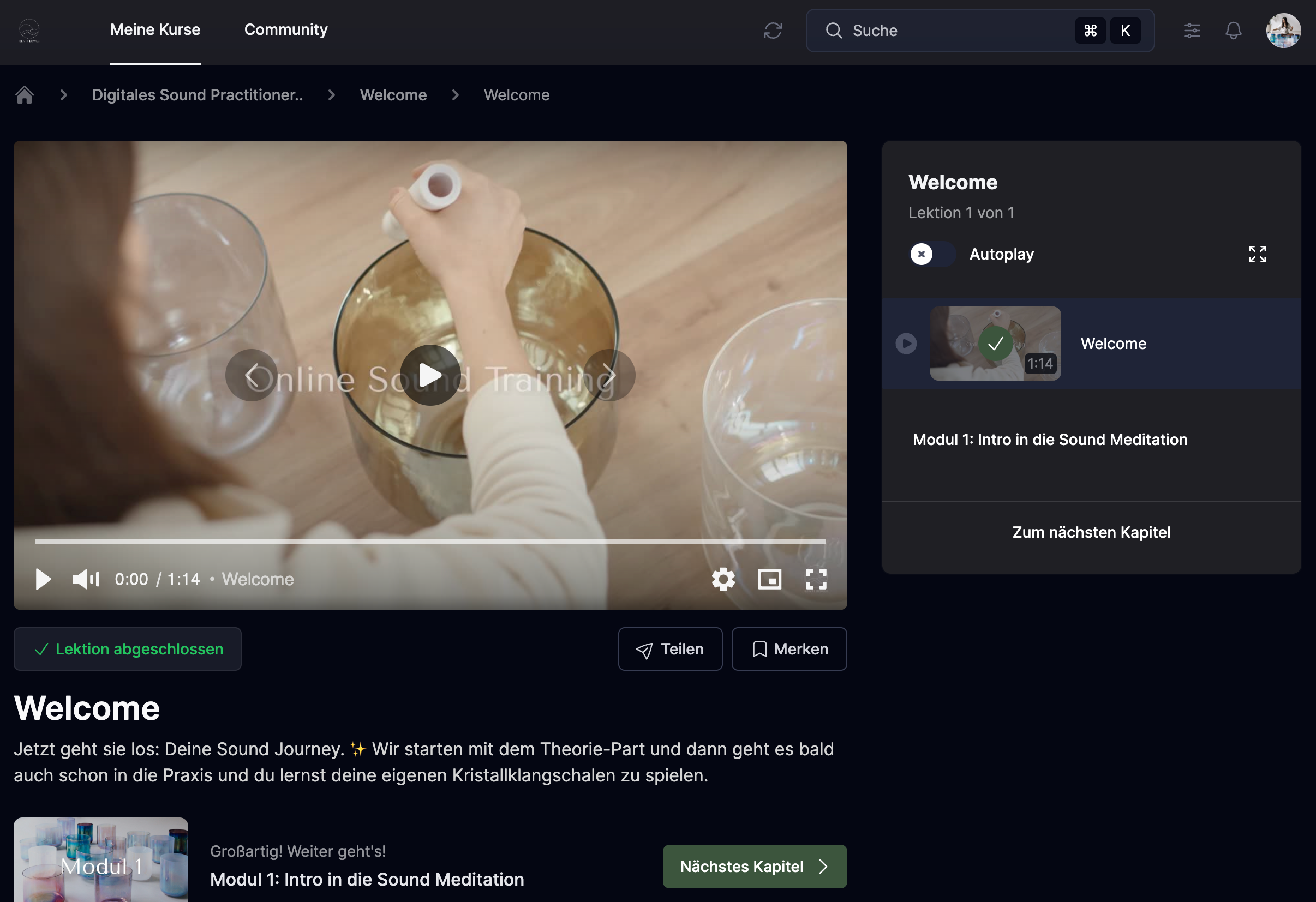The width and height of the screenshot is (1316, 902).
Task: Click the Nächstes Kapitel button
Action: click(x=754, y=867)
